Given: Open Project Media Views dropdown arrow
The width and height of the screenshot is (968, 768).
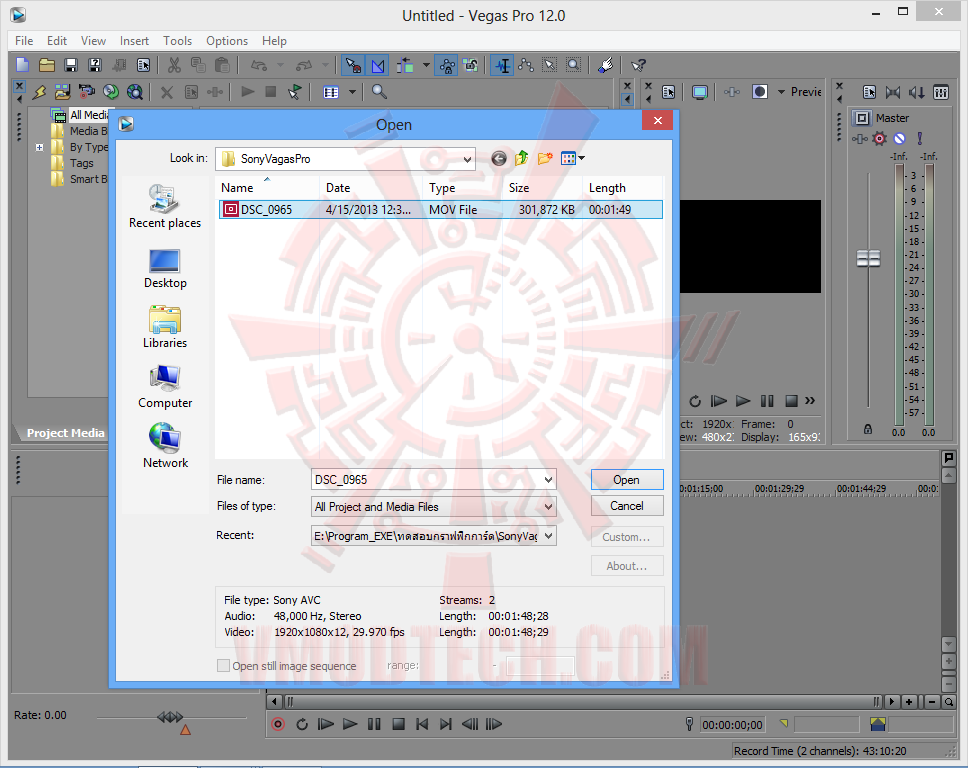Looking at the screenshot, I should pos(352,92).
